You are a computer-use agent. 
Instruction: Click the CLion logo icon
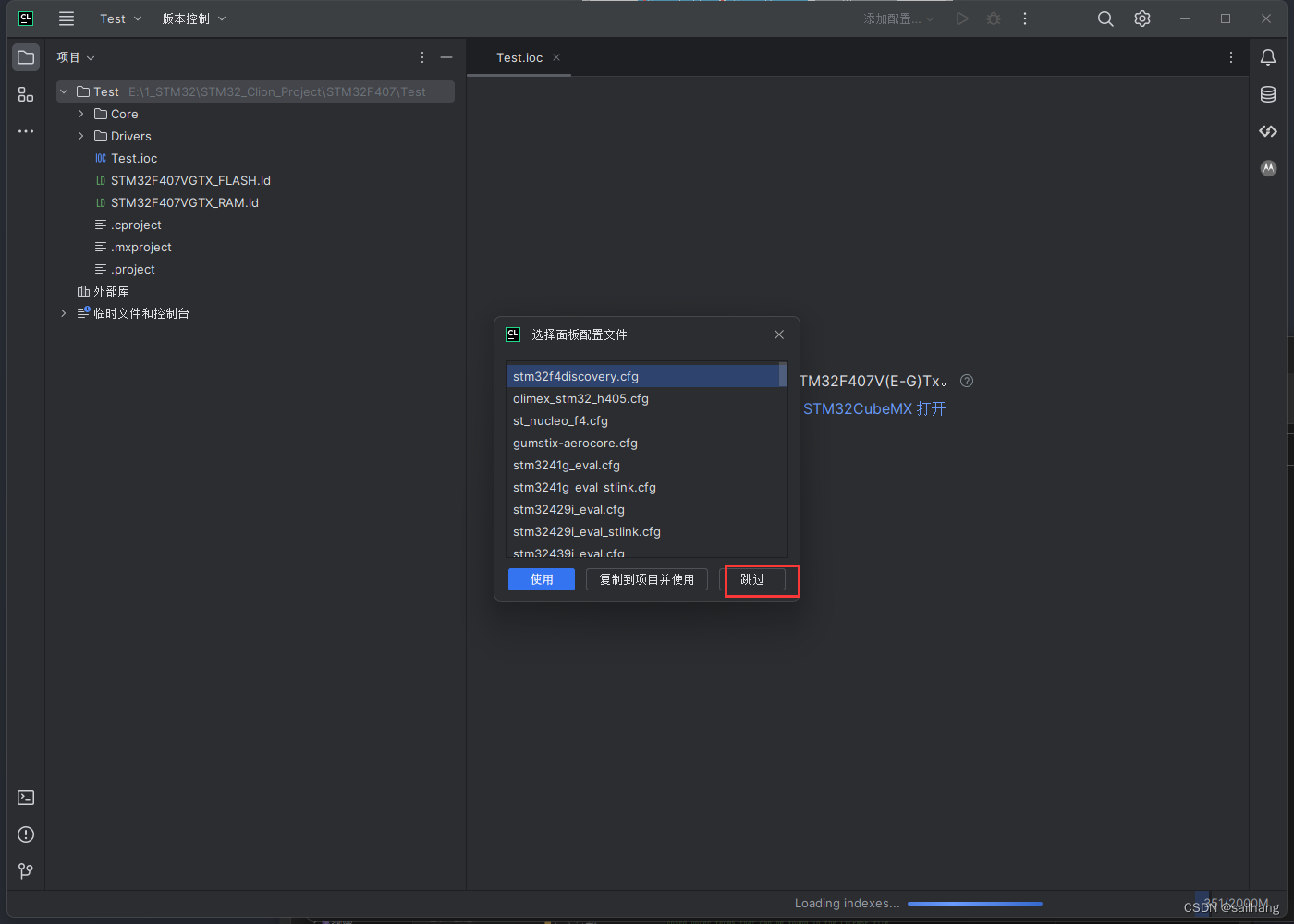pos(26,18)
